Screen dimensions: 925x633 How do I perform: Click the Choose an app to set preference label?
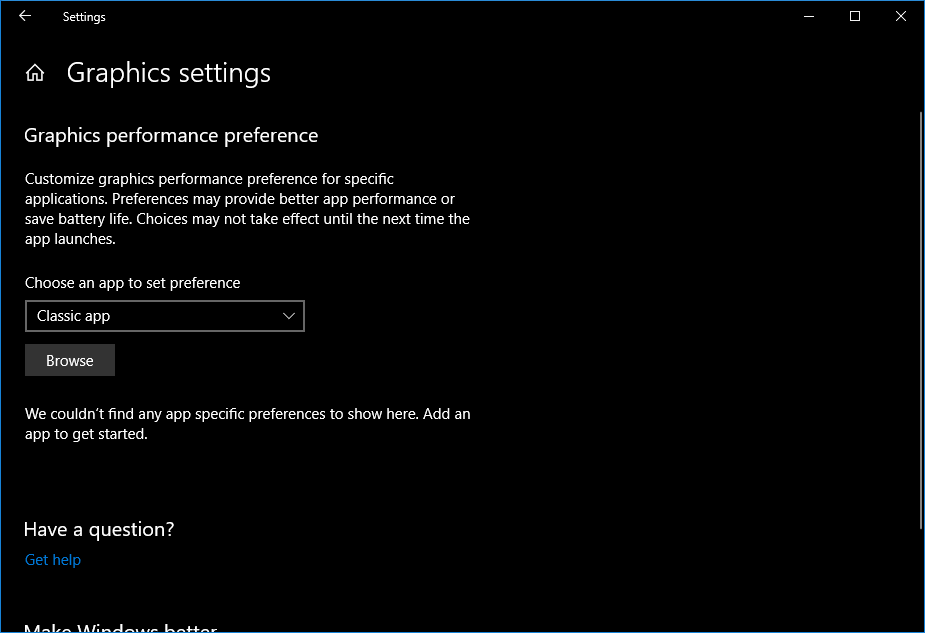[x=133, y=283]
